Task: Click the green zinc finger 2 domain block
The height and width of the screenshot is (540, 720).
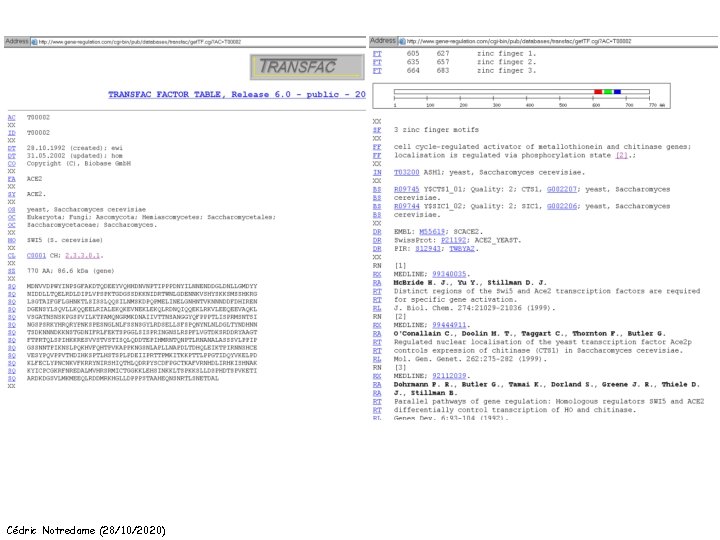Action: click(608, 92)
